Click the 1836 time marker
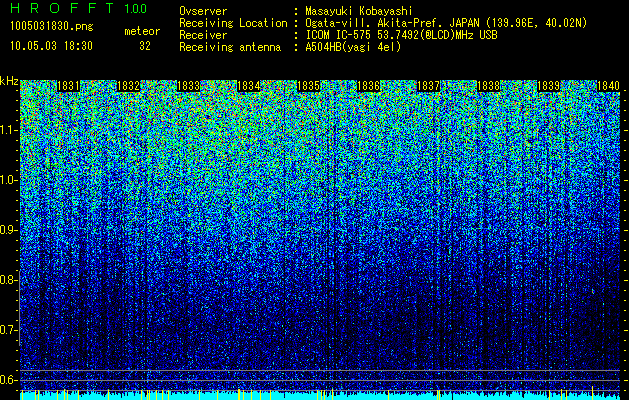The width and height of the screenshot is (629, 400). pos(368,86)
